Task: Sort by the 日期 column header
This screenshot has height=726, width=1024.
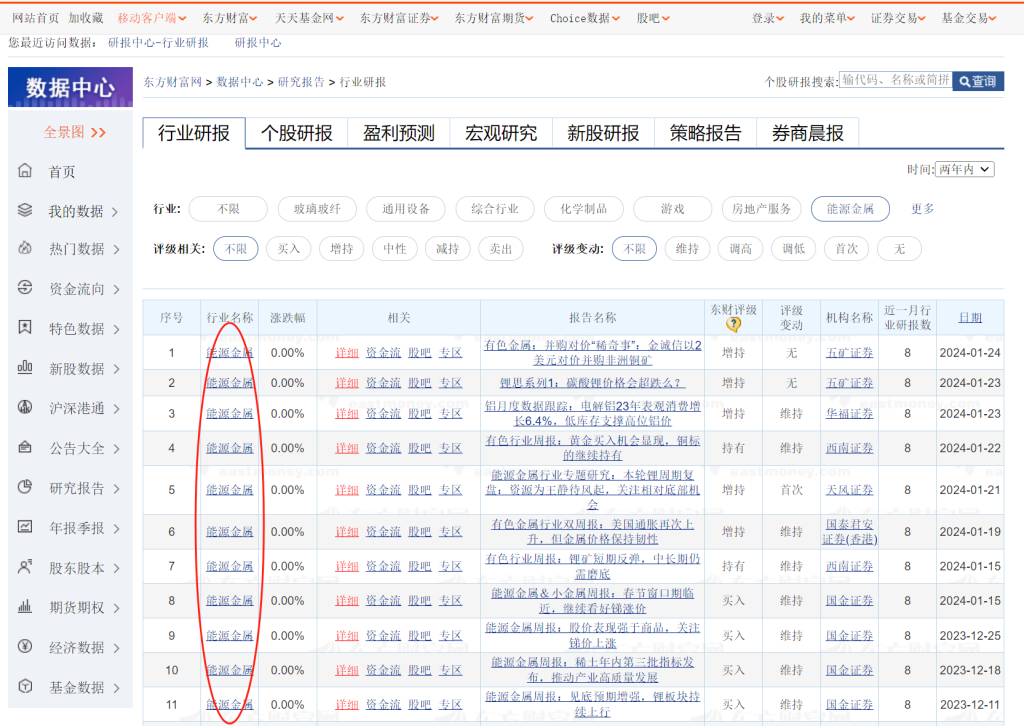Action: [x=969, y=317]
